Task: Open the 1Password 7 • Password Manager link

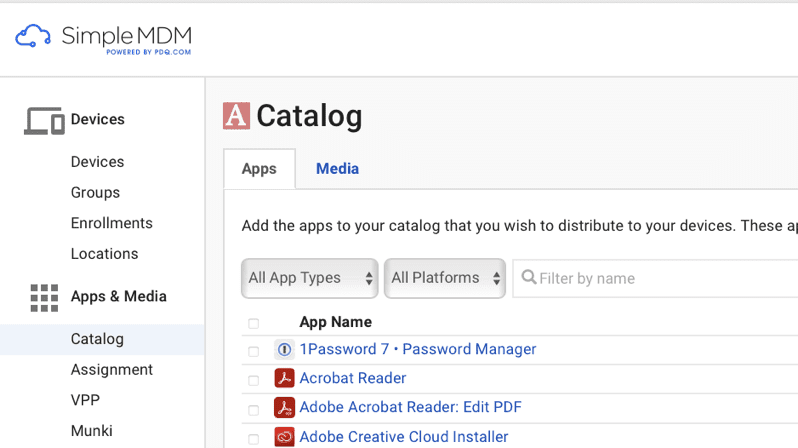Action: tap(418, 350)
